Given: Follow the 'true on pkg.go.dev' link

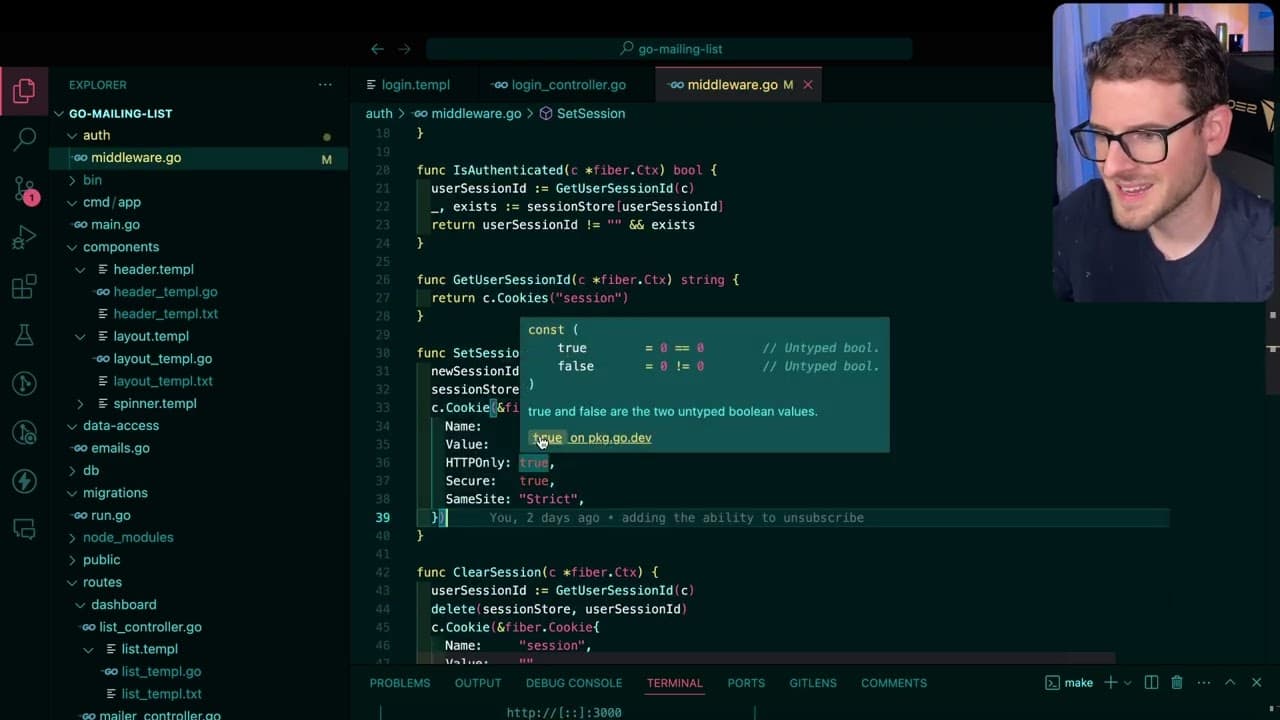Looking at the screenshot, I should click(591, 438).
